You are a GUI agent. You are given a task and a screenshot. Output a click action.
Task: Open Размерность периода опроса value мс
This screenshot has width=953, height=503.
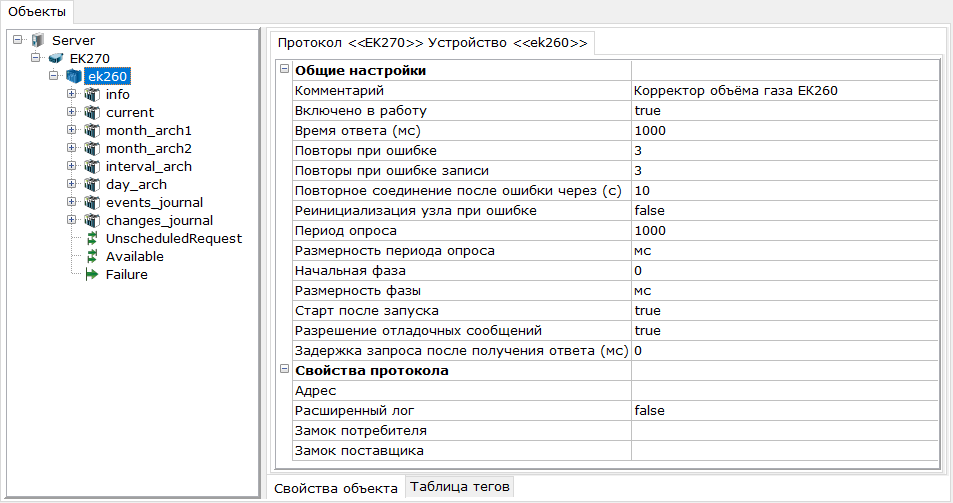[x=785, y=251]
